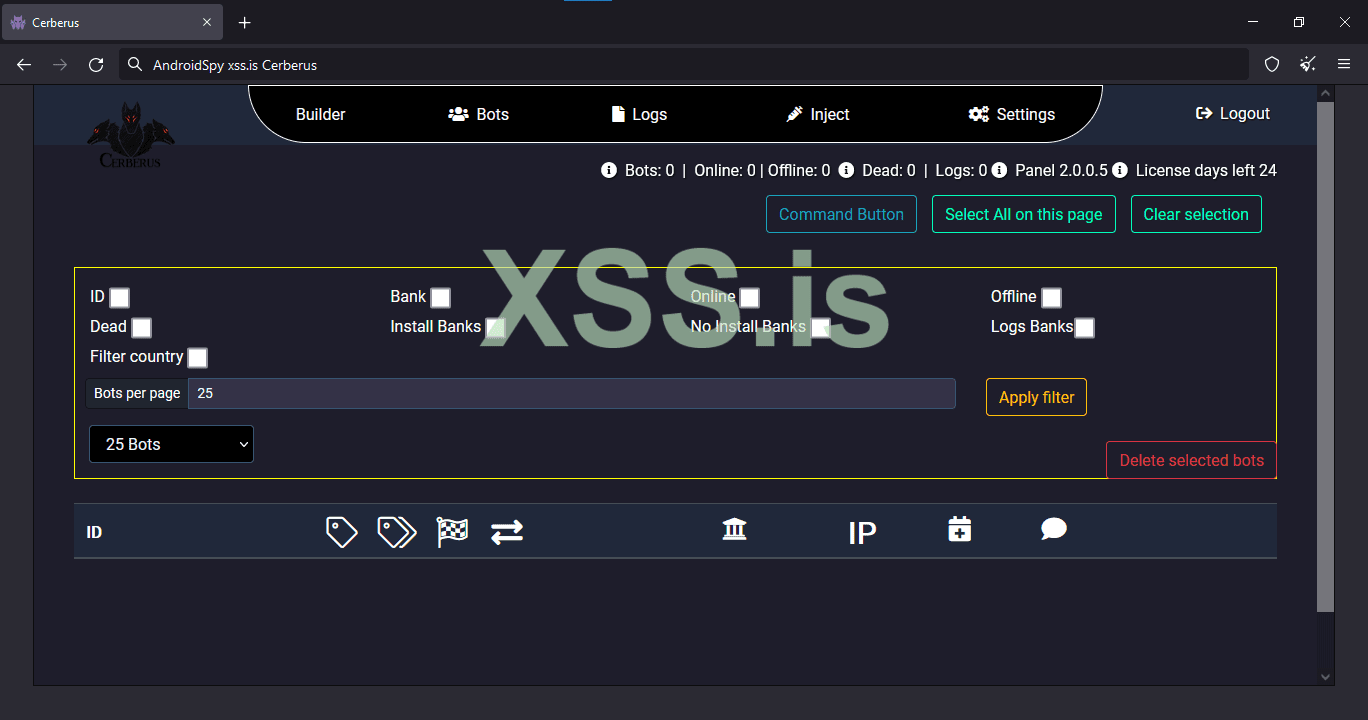Go back using the browser back arrow
Viewport: 1368px width, 720px height.
pyautogui.click(x=24, y=65)
